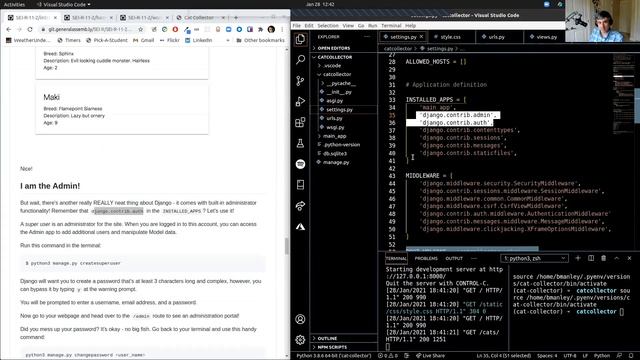
Task: Open Explorer panel more actions ellipsis
Action: tap(367, 37)
